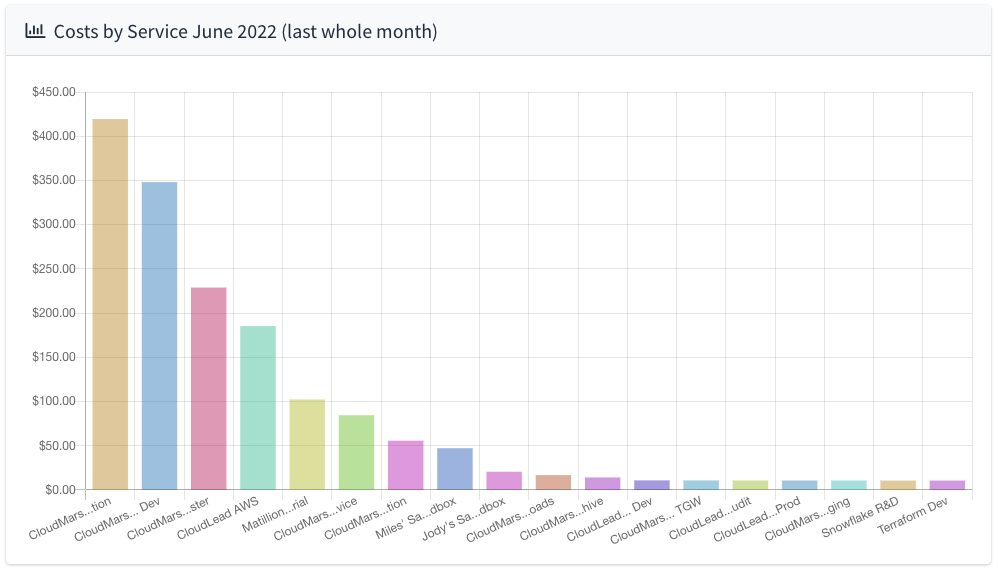Click the bar chart icon in the header

(35, 31)
